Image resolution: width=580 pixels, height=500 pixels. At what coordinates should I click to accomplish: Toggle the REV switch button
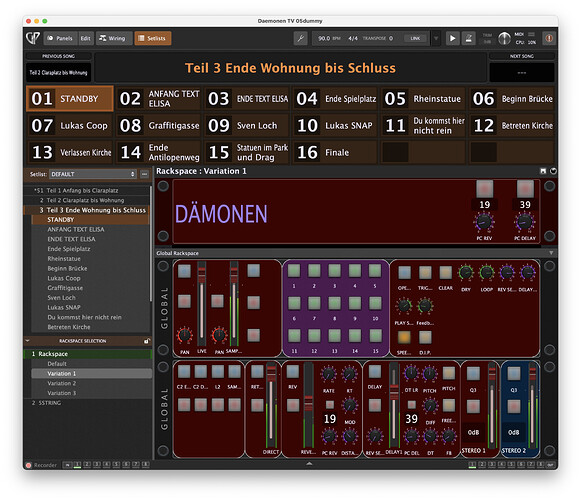click(293, 372)
